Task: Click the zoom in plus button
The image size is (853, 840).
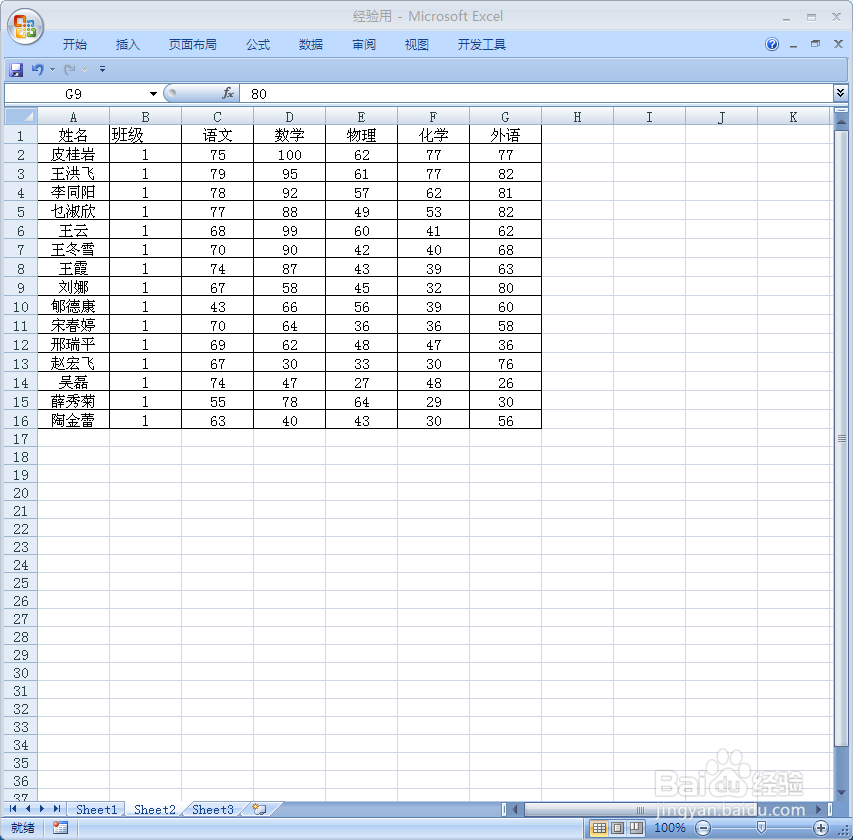Action: pos(820,828)
